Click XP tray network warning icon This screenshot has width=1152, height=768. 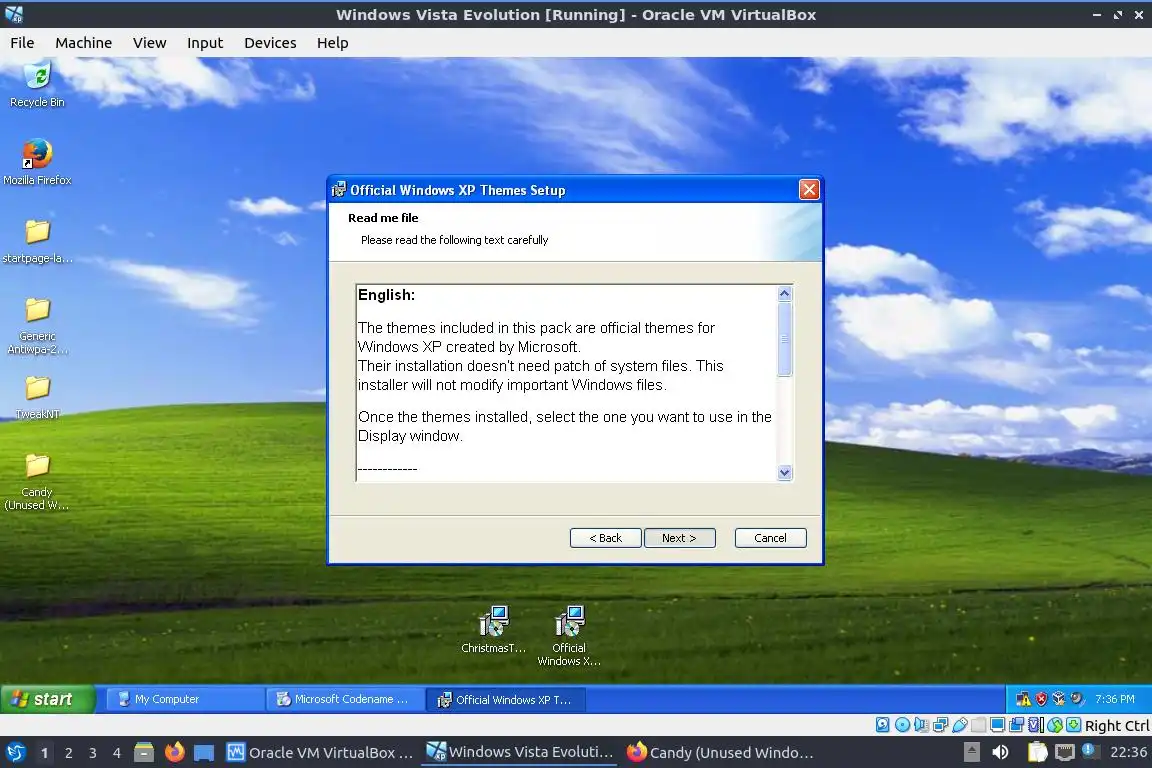1023,699
